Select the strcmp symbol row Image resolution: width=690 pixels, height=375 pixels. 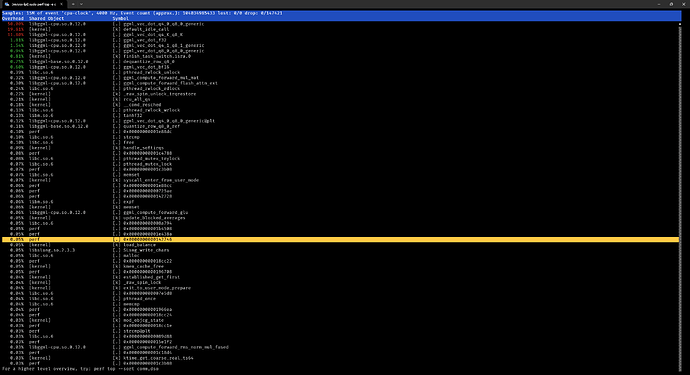[341, 137]
